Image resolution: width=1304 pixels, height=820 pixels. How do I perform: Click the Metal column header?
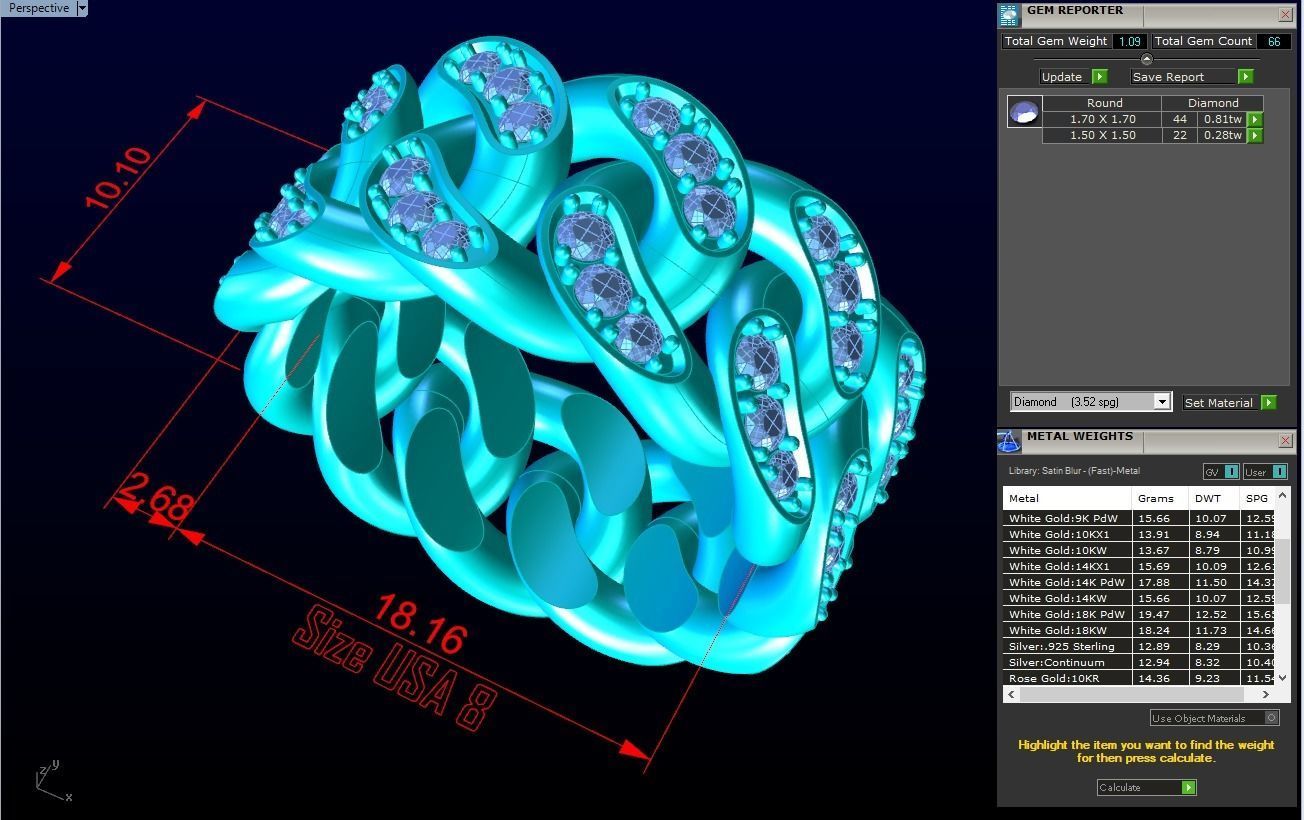pyautogui.click(x=1067, y=498)
